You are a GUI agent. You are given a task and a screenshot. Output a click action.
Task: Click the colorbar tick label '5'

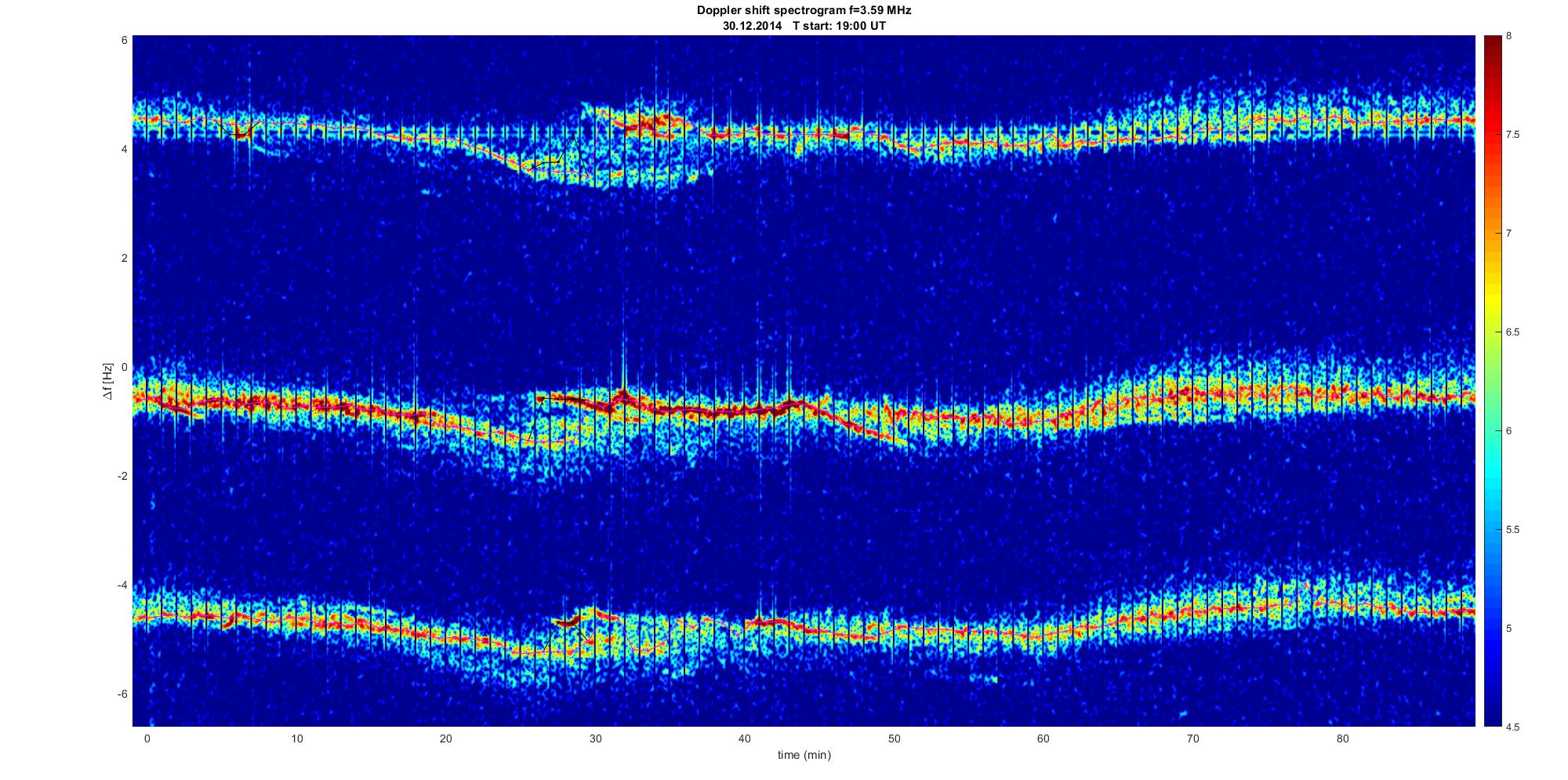coord(1509,629)
